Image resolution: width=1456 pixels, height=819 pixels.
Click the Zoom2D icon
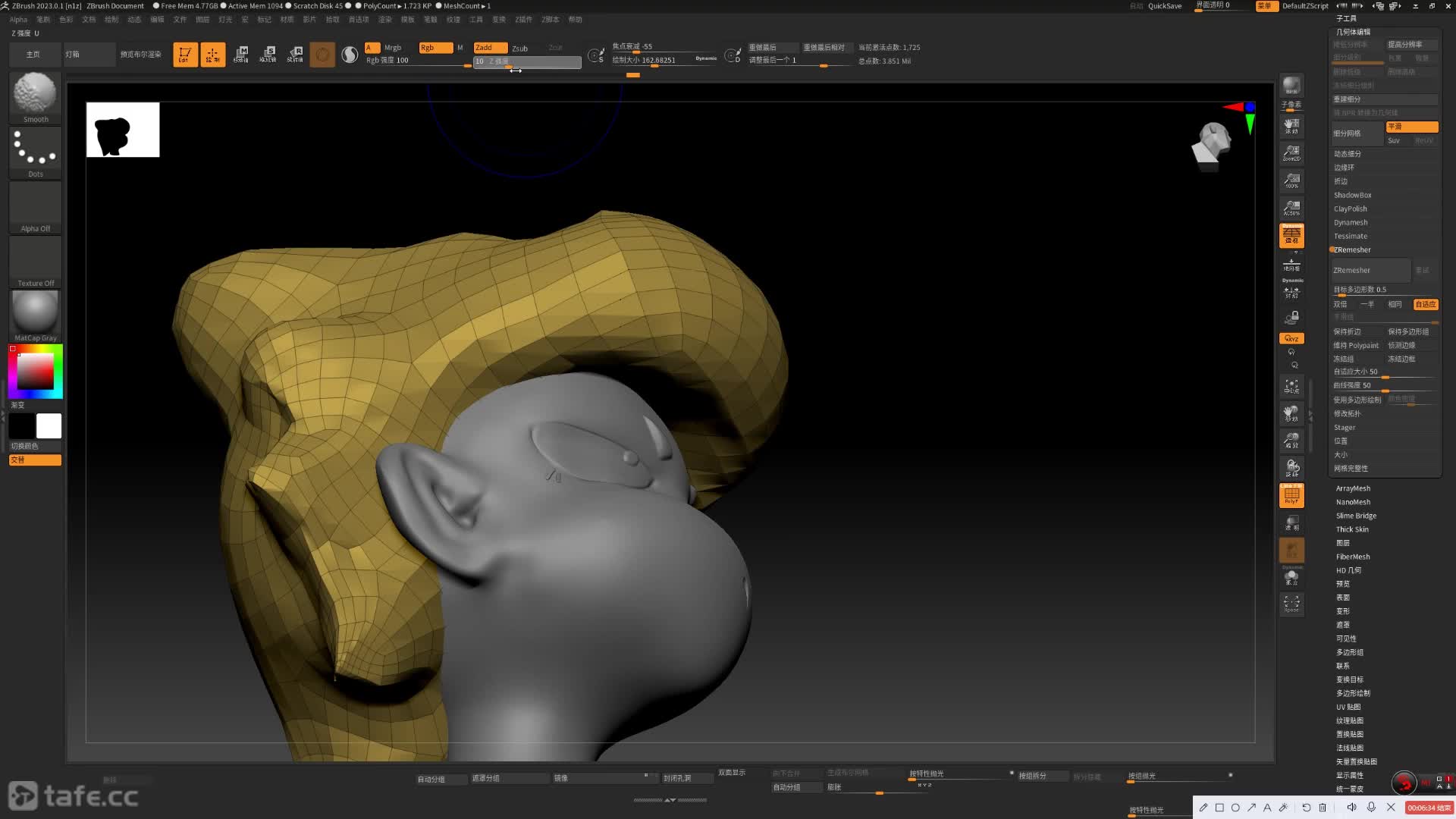[x=1291, y=153]
